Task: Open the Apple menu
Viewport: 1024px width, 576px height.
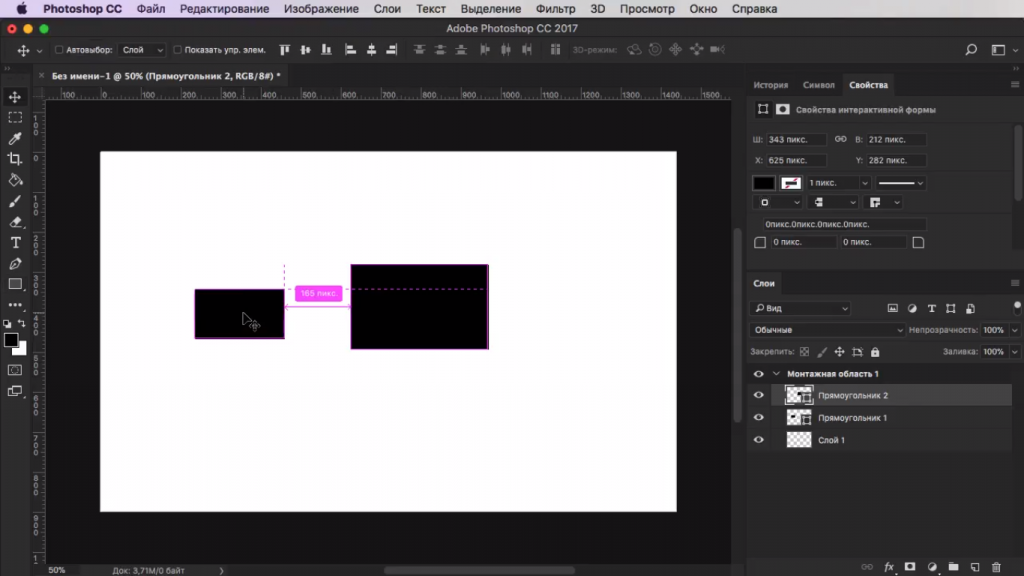Action: pyautogui.click(x=22, y=9)
